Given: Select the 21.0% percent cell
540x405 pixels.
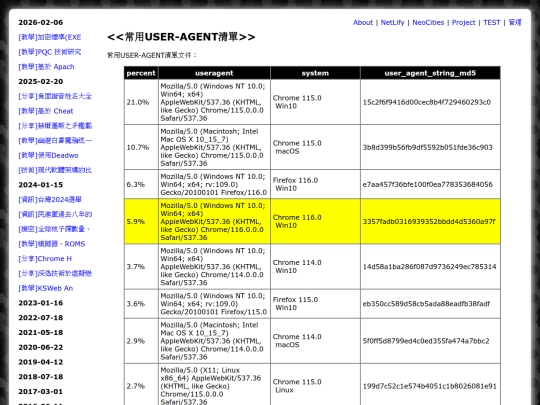Looking at the screenshot, I should click(141, 102).
